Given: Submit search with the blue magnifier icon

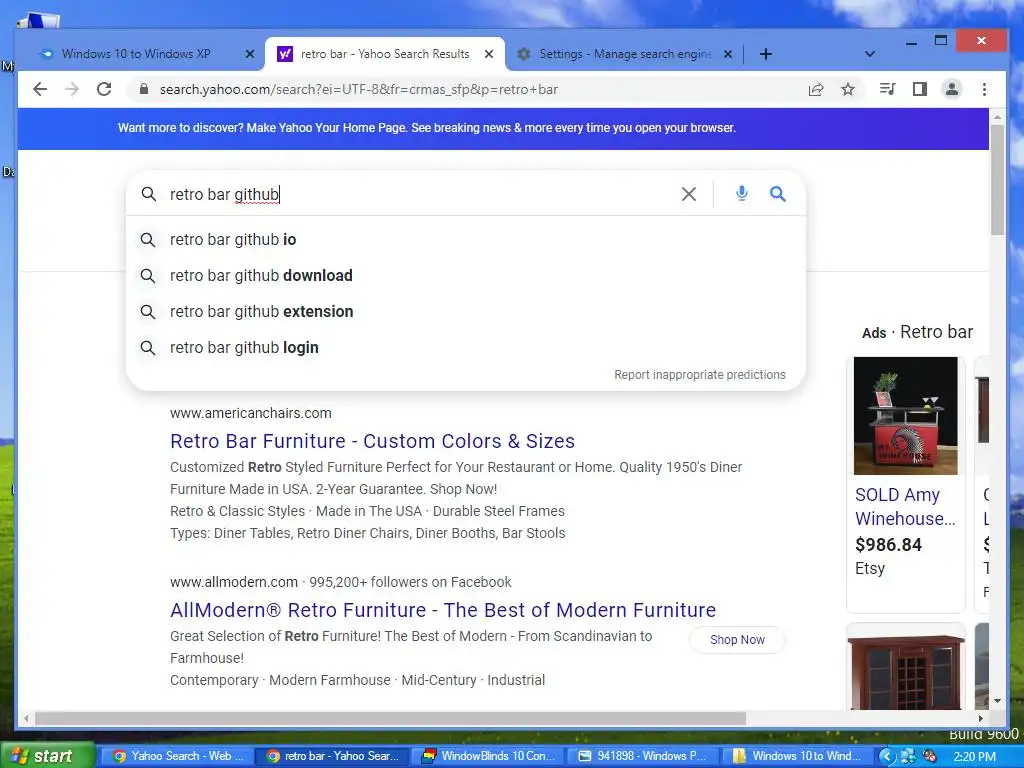Looking at the screenshot, I should pyautogui.click(x=777, y=193).
